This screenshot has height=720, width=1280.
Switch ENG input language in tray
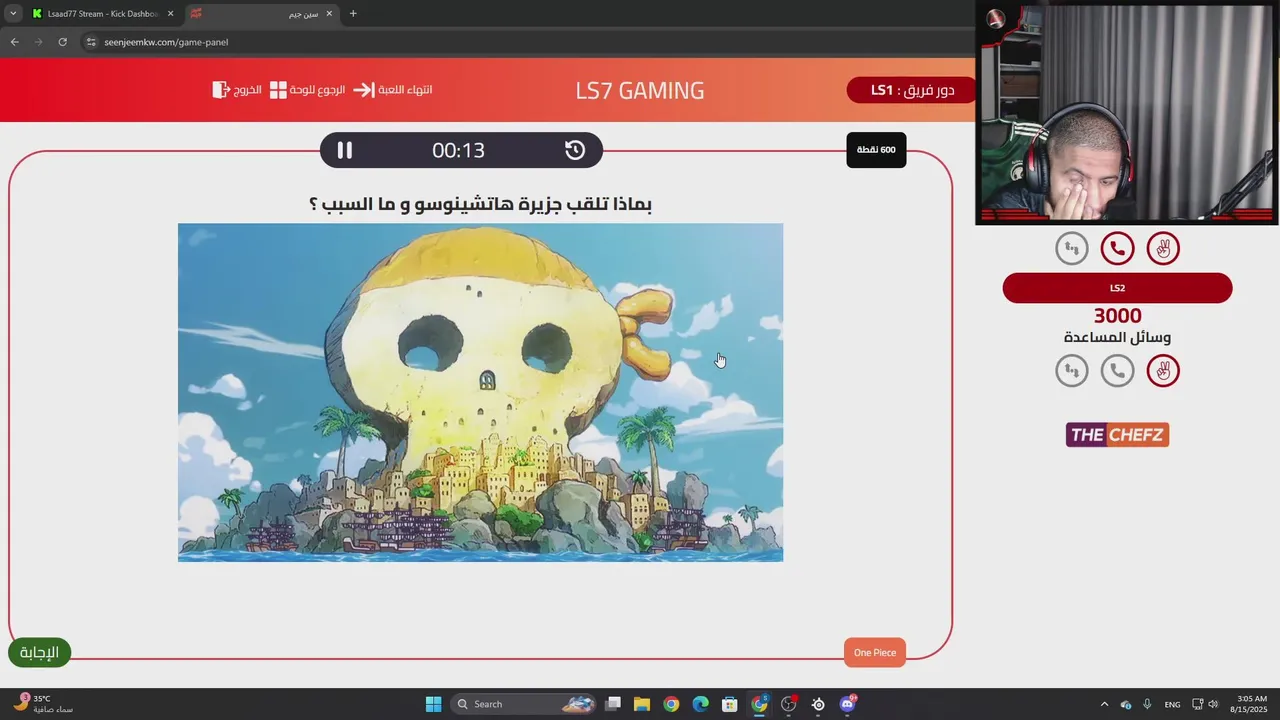pyautogui.click(x=1172, y=704)
